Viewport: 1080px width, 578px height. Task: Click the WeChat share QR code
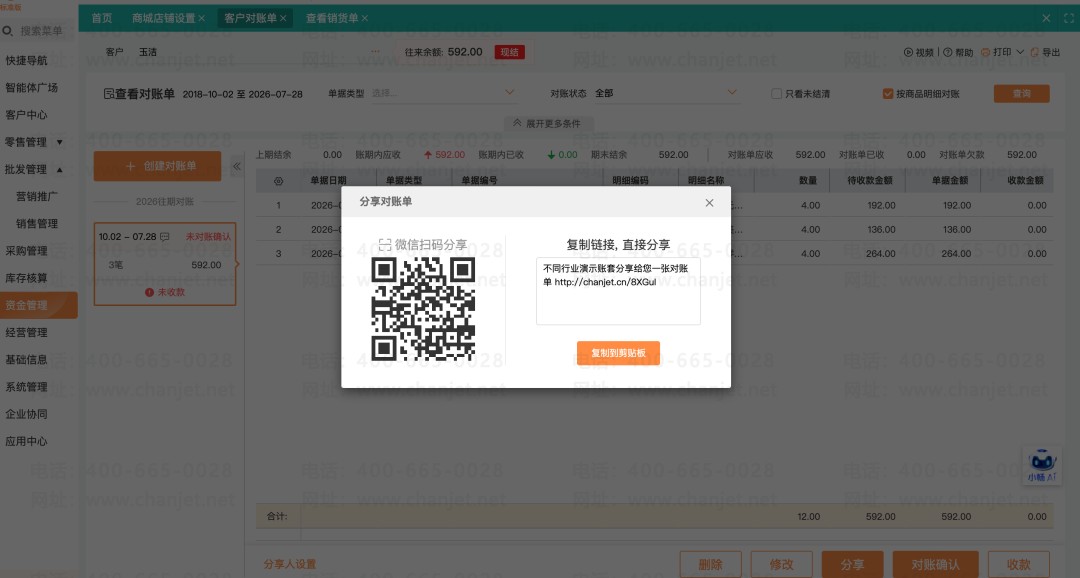(423, 309)
